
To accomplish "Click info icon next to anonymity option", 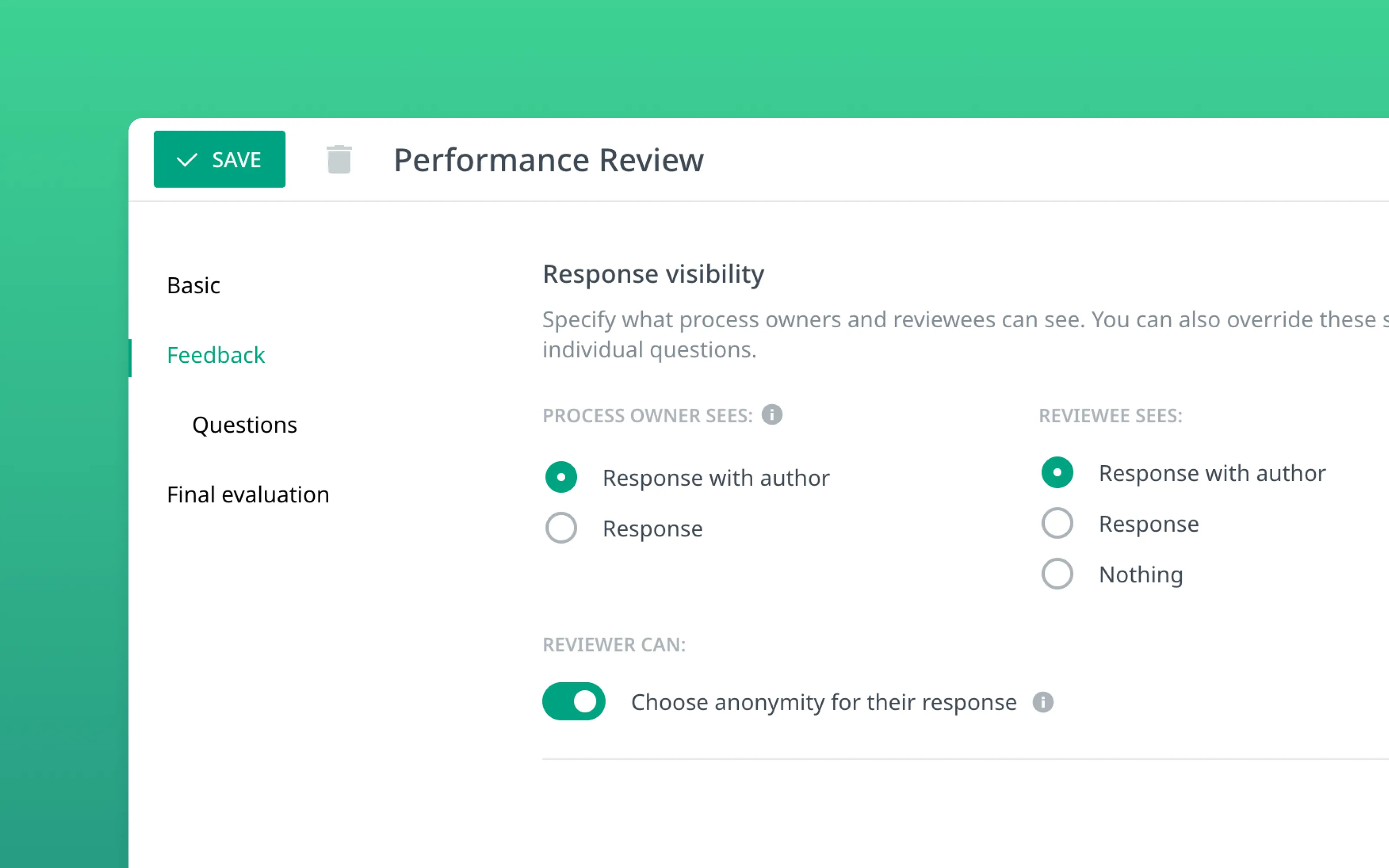I will [1042, 702].
